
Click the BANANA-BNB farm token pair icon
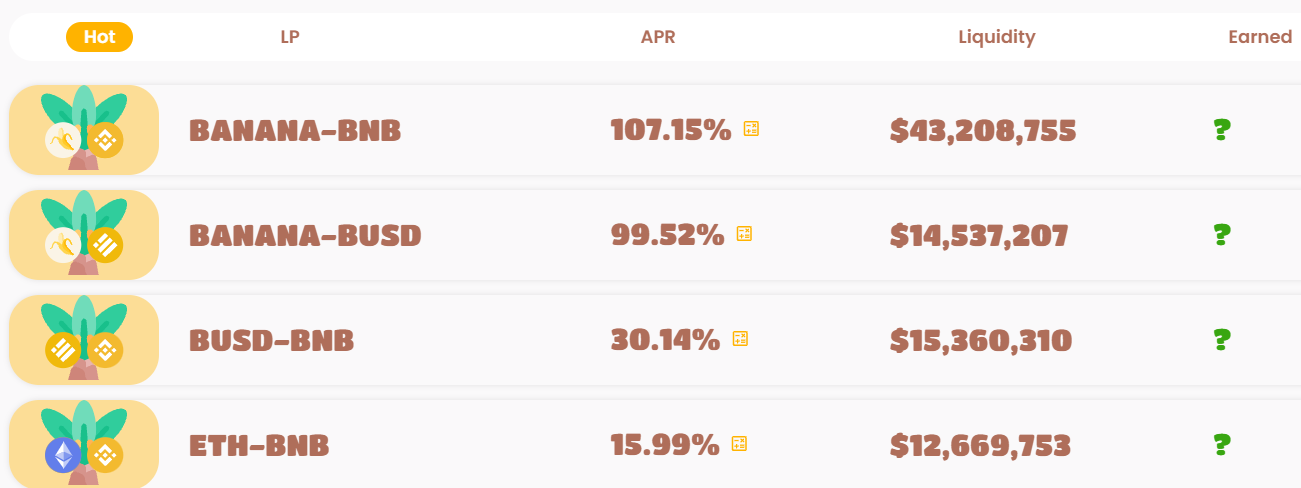pos(84,130)
